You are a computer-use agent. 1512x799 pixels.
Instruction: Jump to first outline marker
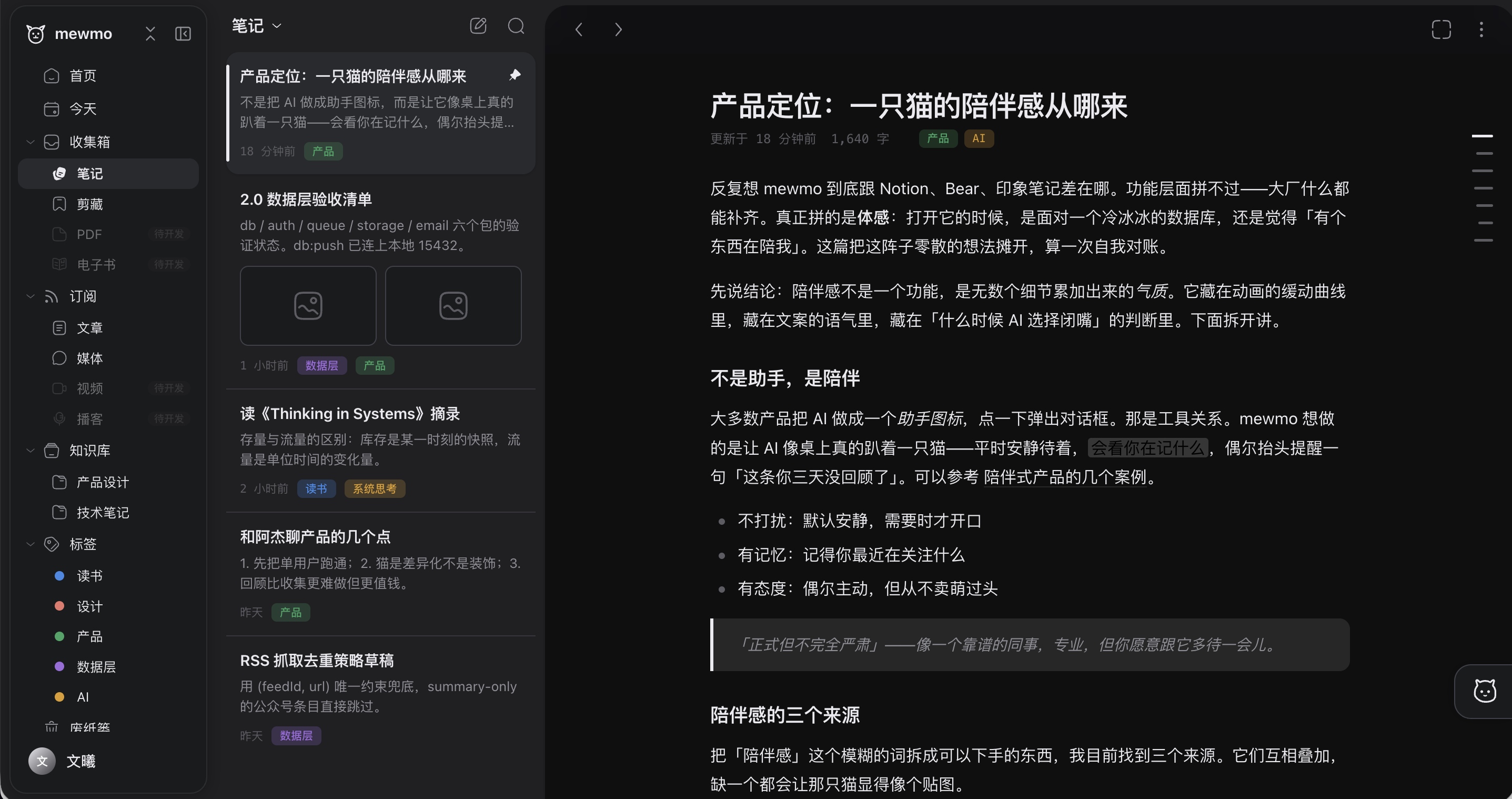[x=1482, y=136]
